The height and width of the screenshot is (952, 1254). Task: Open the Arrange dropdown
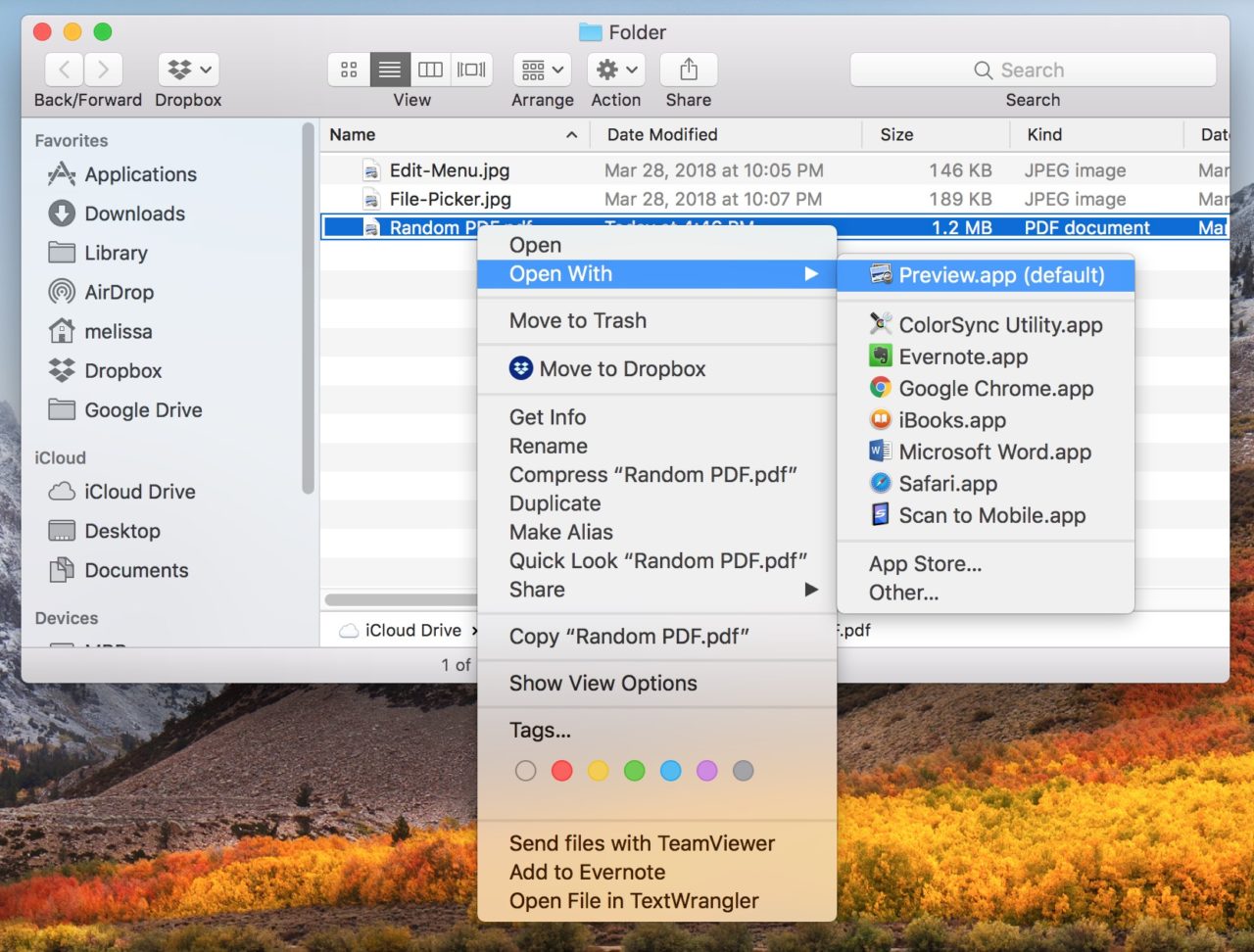pos(541,70)
